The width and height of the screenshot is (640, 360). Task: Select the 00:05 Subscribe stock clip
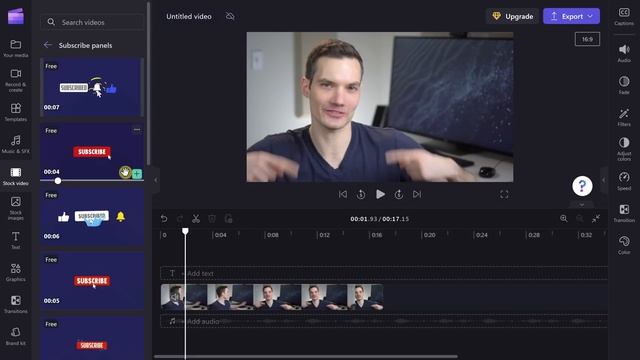[x=91, y=281]
